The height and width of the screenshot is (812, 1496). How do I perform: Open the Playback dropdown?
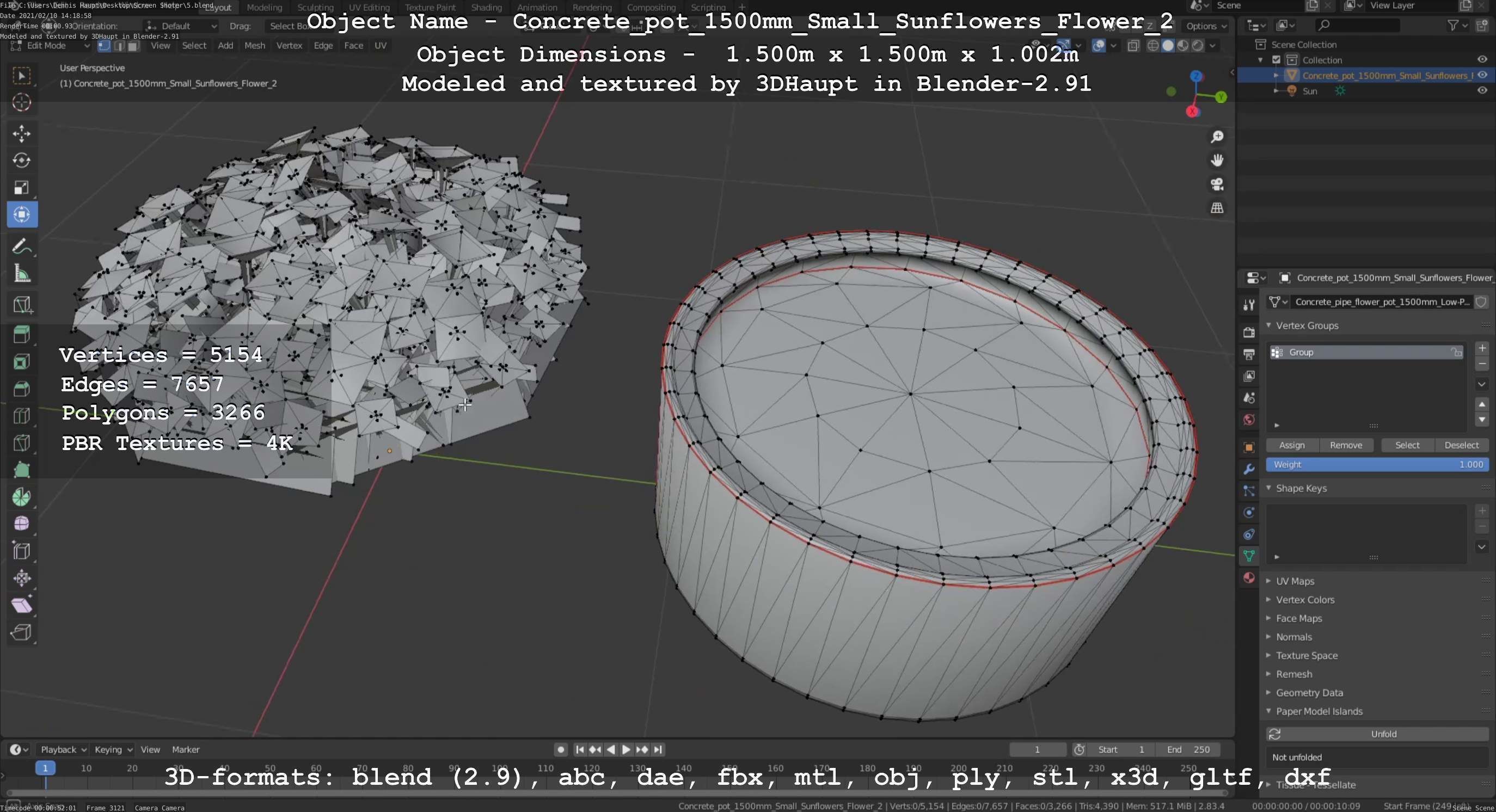pyautogui.click(x=63, y=749)
